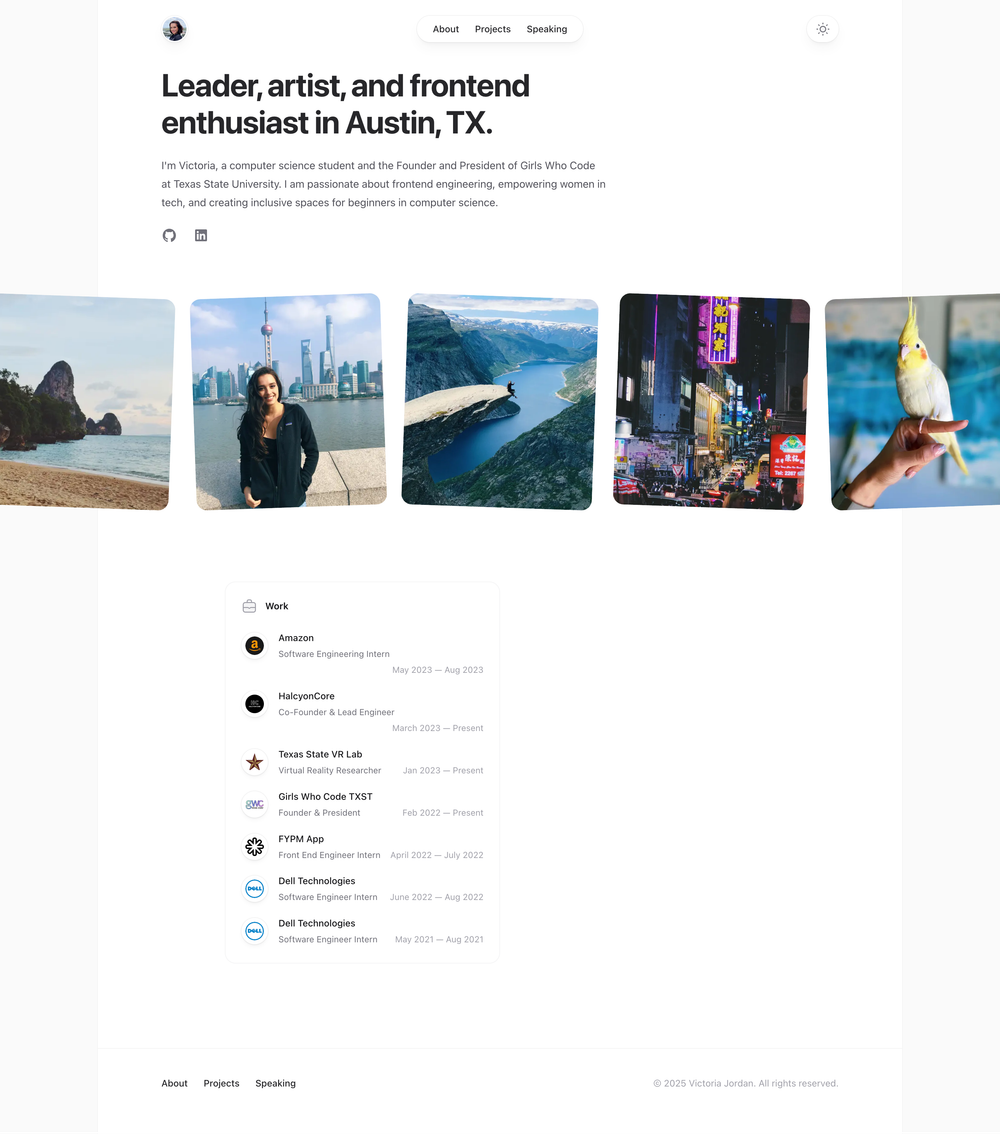
Task: Click the main headline about Austin, TX
Action: 346,104
